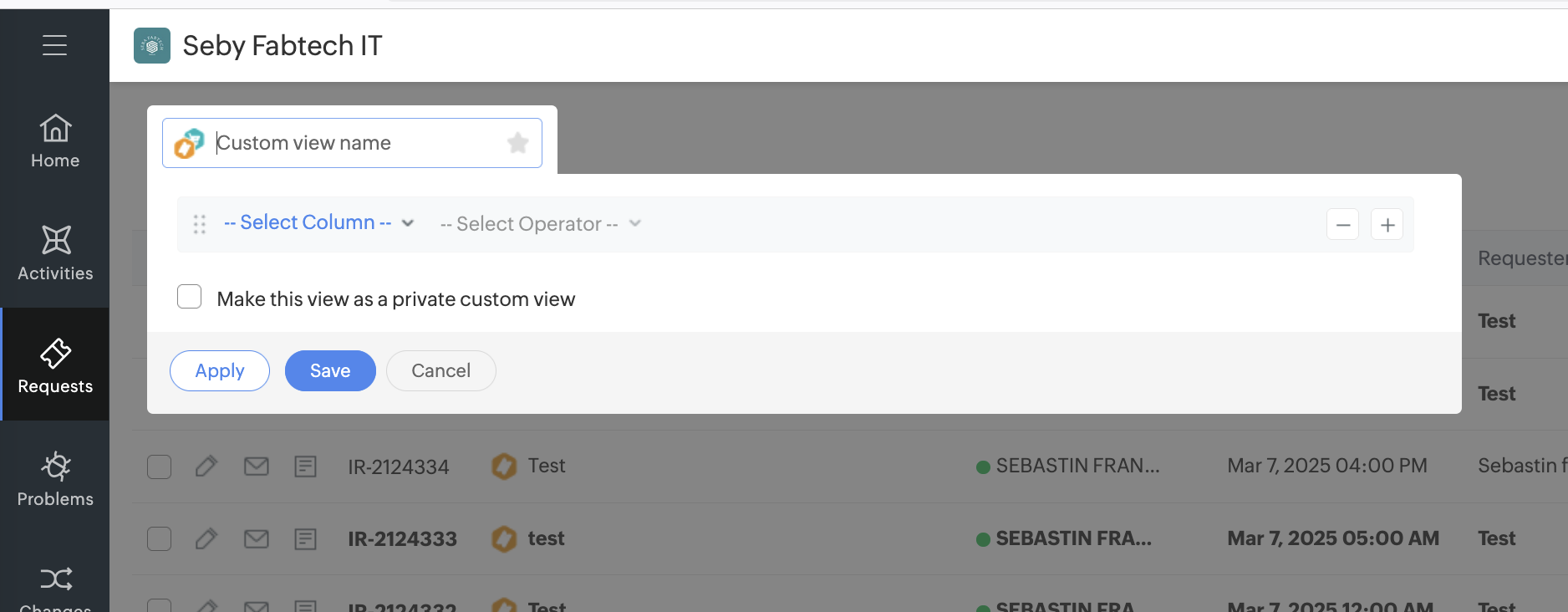Screen dimensions: 1568x612
Task: Click the hamburger menu icon
Action: [55, 45]
